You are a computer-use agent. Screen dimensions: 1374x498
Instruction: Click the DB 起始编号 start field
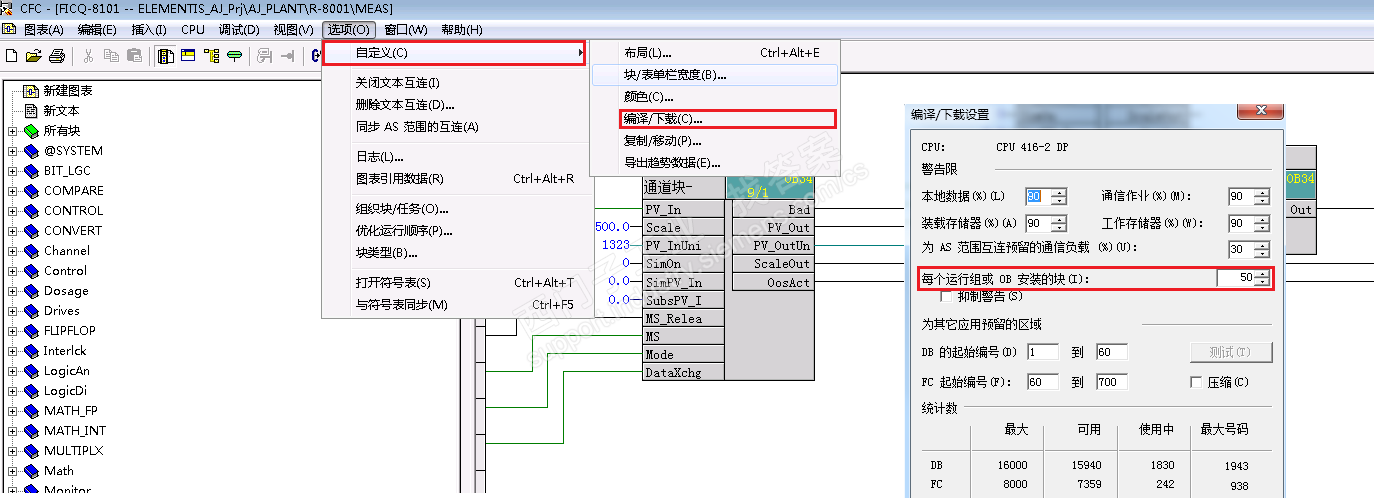click(1045, 352)
